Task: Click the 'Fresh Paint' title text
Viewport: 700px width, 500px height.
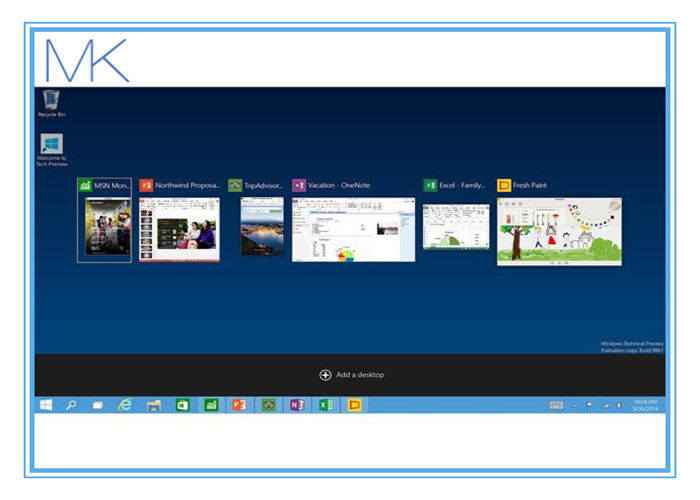Action: 529,185
